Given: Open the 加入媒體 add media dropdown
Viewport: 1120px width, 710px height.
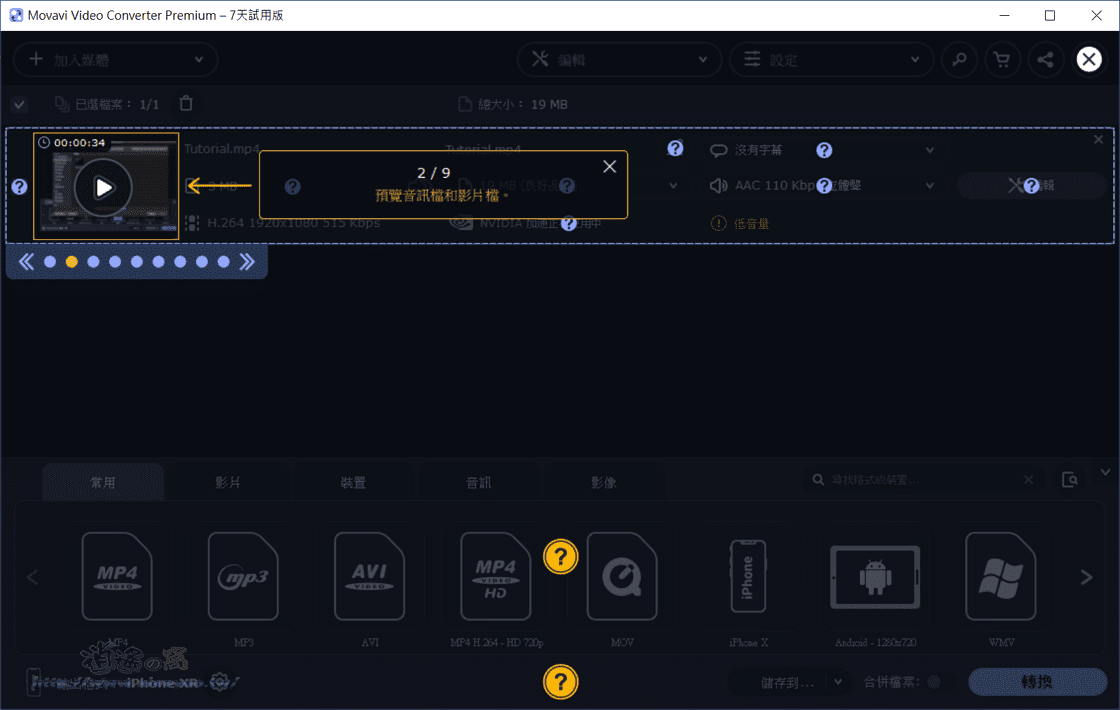Looking at the screenshot, I should [115, 60].
